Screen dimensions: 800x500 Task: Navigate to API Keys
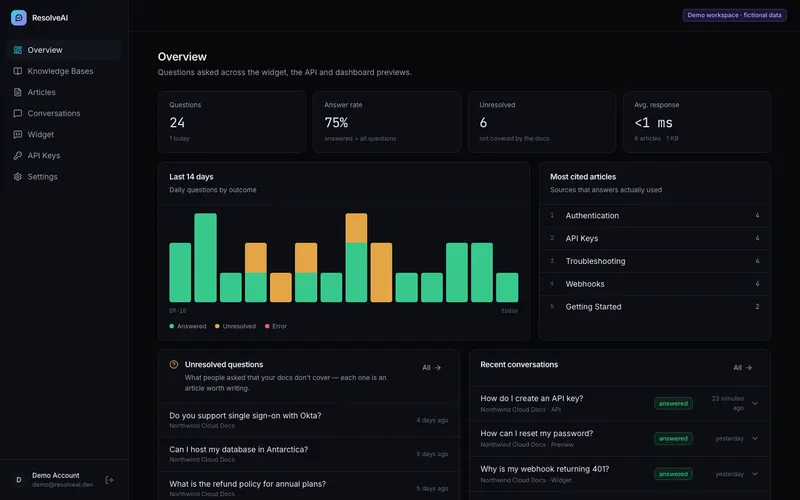tap(64, 156)
